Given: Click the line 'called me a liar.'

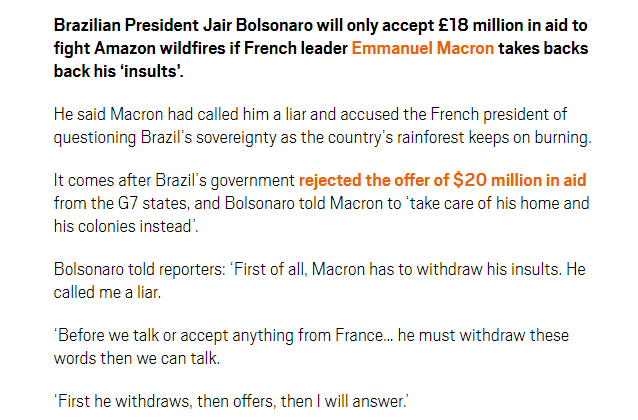Looking at the screenshot, I should pos(107,292).
